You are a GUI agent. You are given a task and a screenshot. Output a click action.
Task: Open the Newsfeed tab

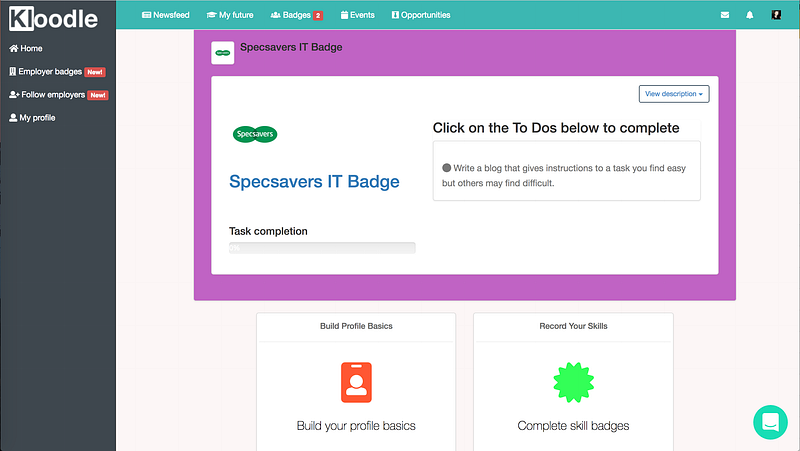pos(165,15)
